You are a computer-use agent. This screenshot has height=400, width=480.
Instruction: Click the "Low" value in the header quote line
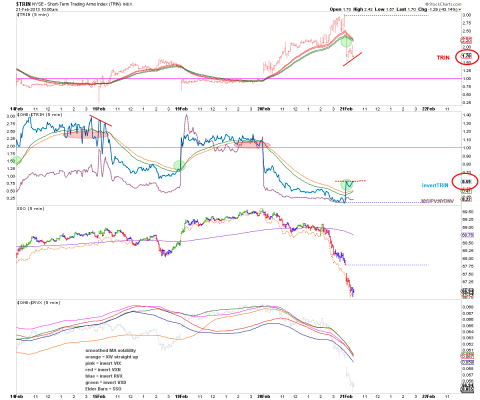click(390, 9)
